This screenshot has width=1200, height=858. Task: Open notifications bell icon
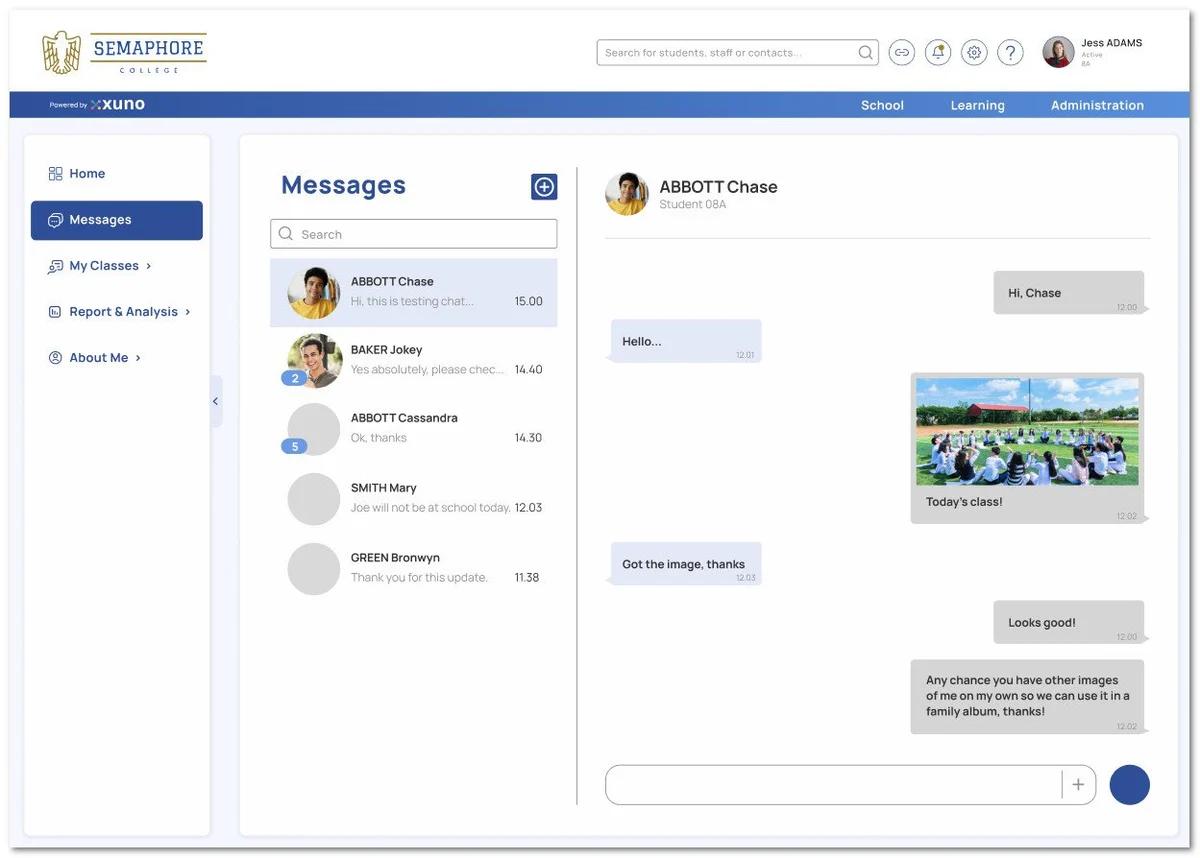[x=938, y=53]
